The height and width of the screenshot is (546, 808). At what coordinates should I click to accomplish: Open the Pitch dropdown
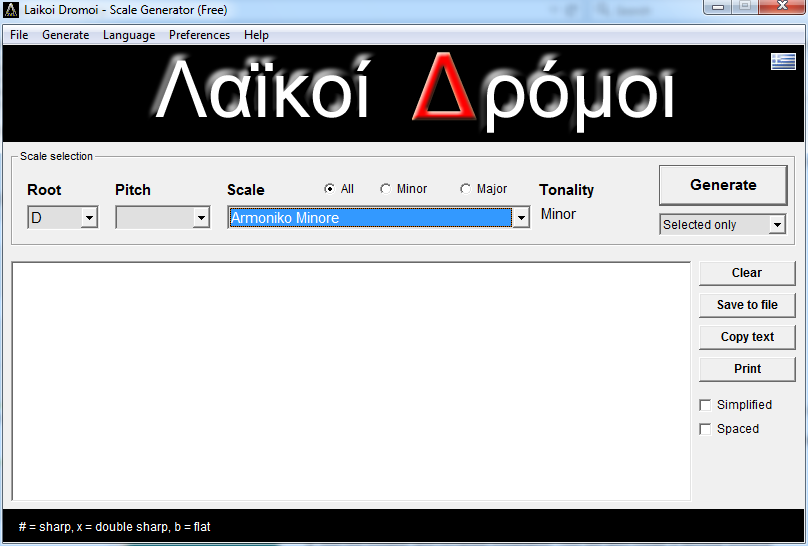(x=200, y=218)
